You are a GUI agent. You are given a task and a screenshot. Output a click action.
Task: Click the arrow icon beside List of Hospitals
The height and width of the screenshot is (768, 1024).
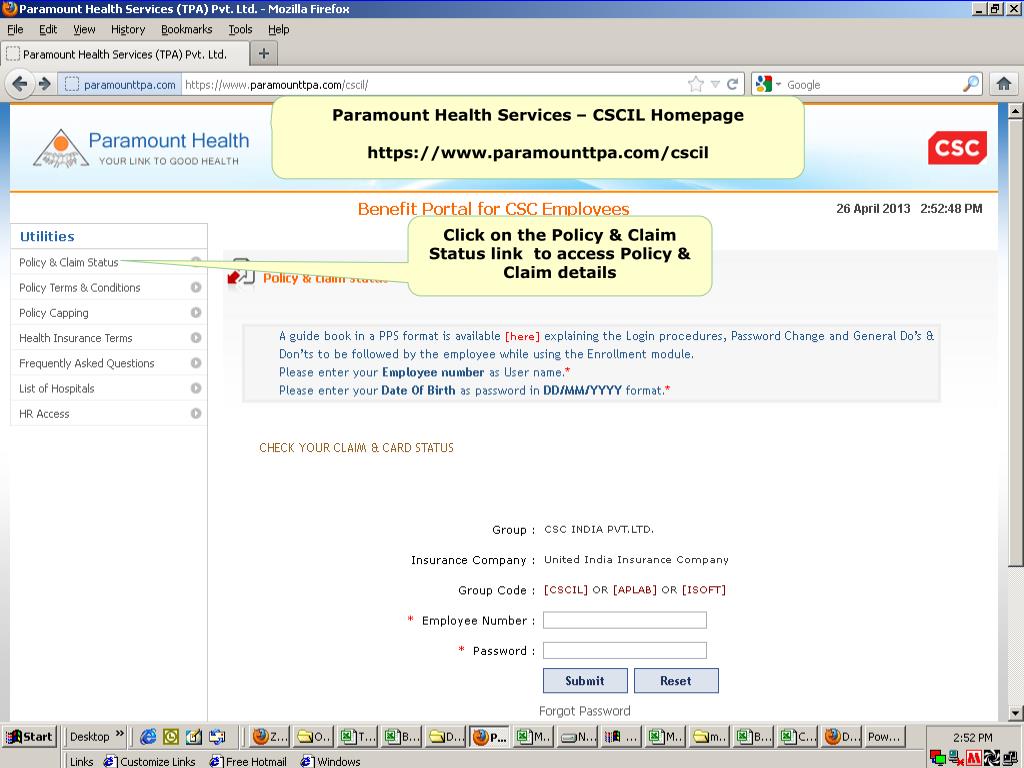(195, 388)
